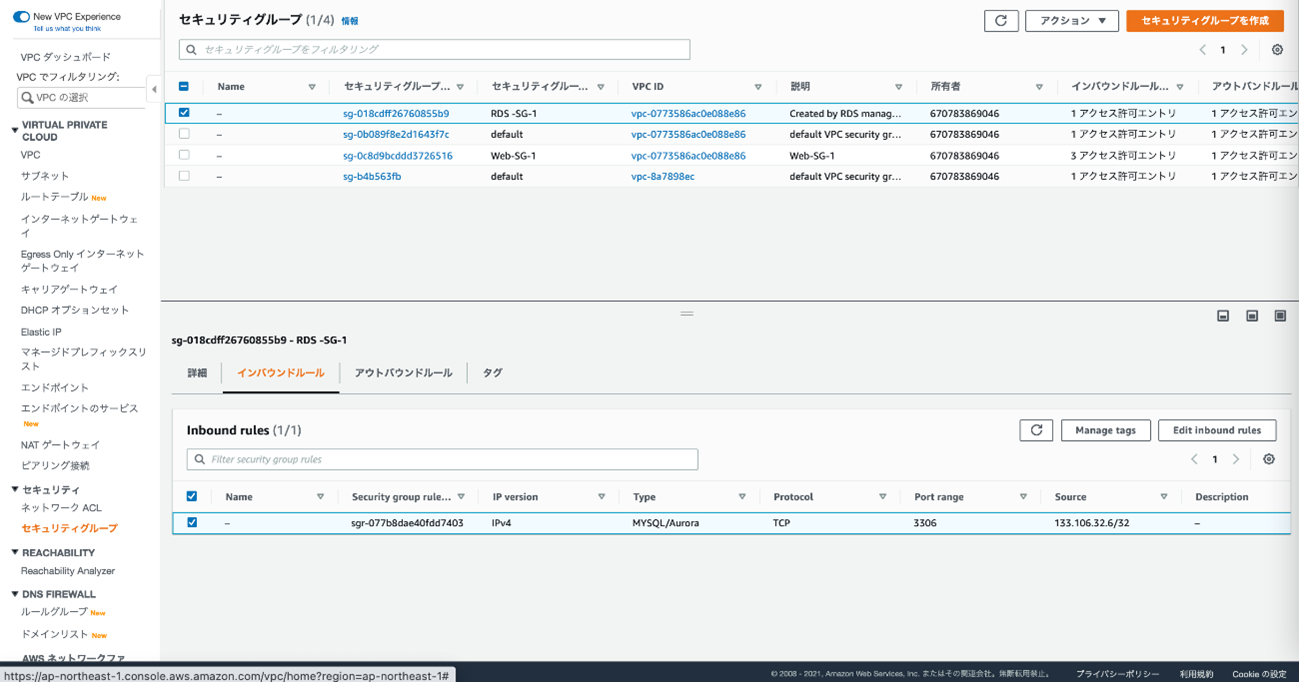Toggle the New VPC Experience switch
The width and height of the screenshot is (1299, 682).
[21, 17]
